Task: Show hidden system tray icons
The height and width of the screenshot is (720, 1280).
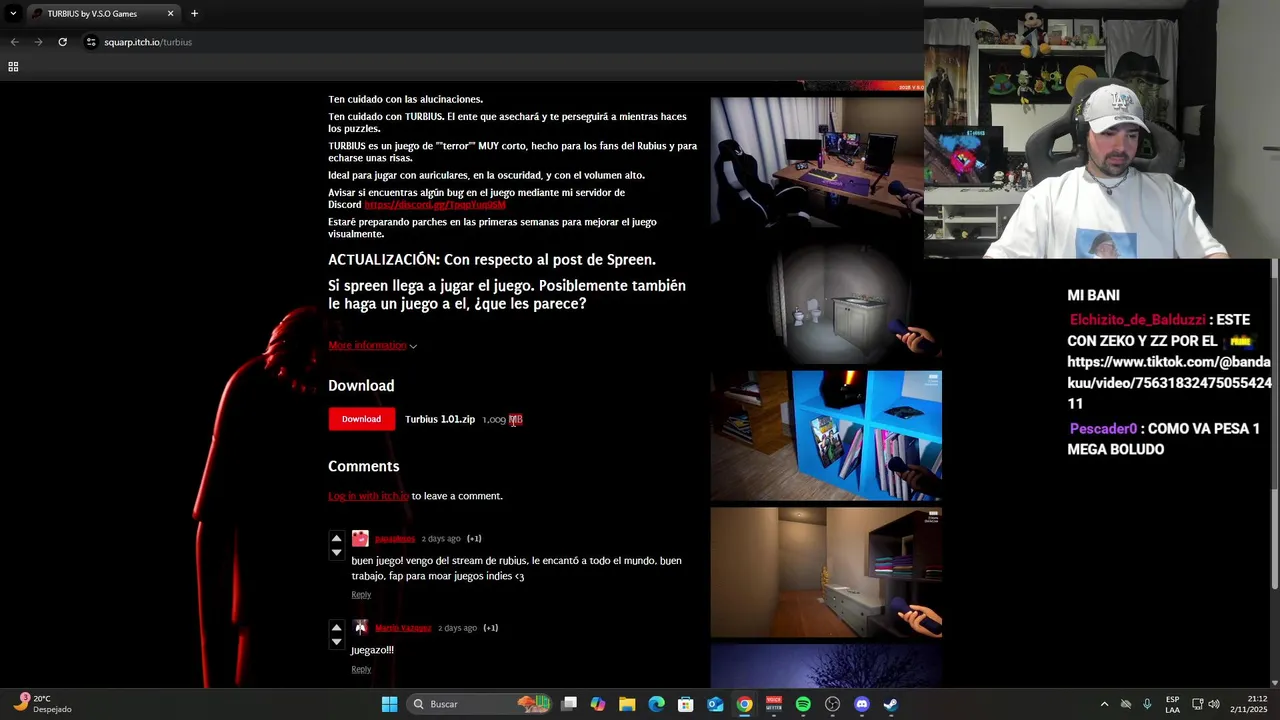Action: (x=1104, y=704)
